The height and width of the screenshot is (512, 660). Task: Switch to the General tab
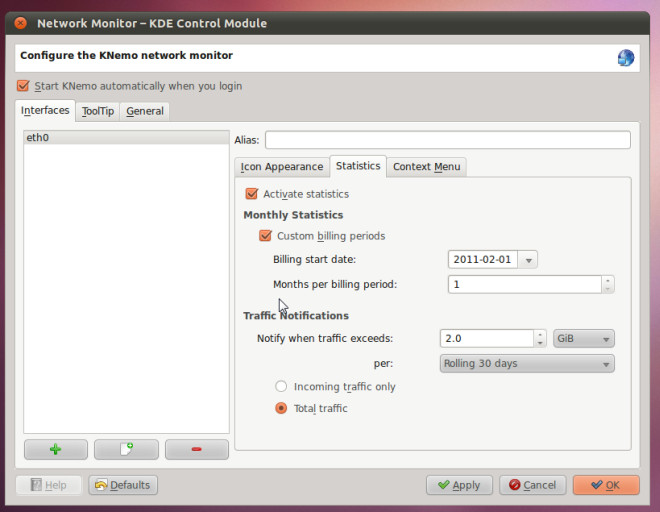[145, 111]
